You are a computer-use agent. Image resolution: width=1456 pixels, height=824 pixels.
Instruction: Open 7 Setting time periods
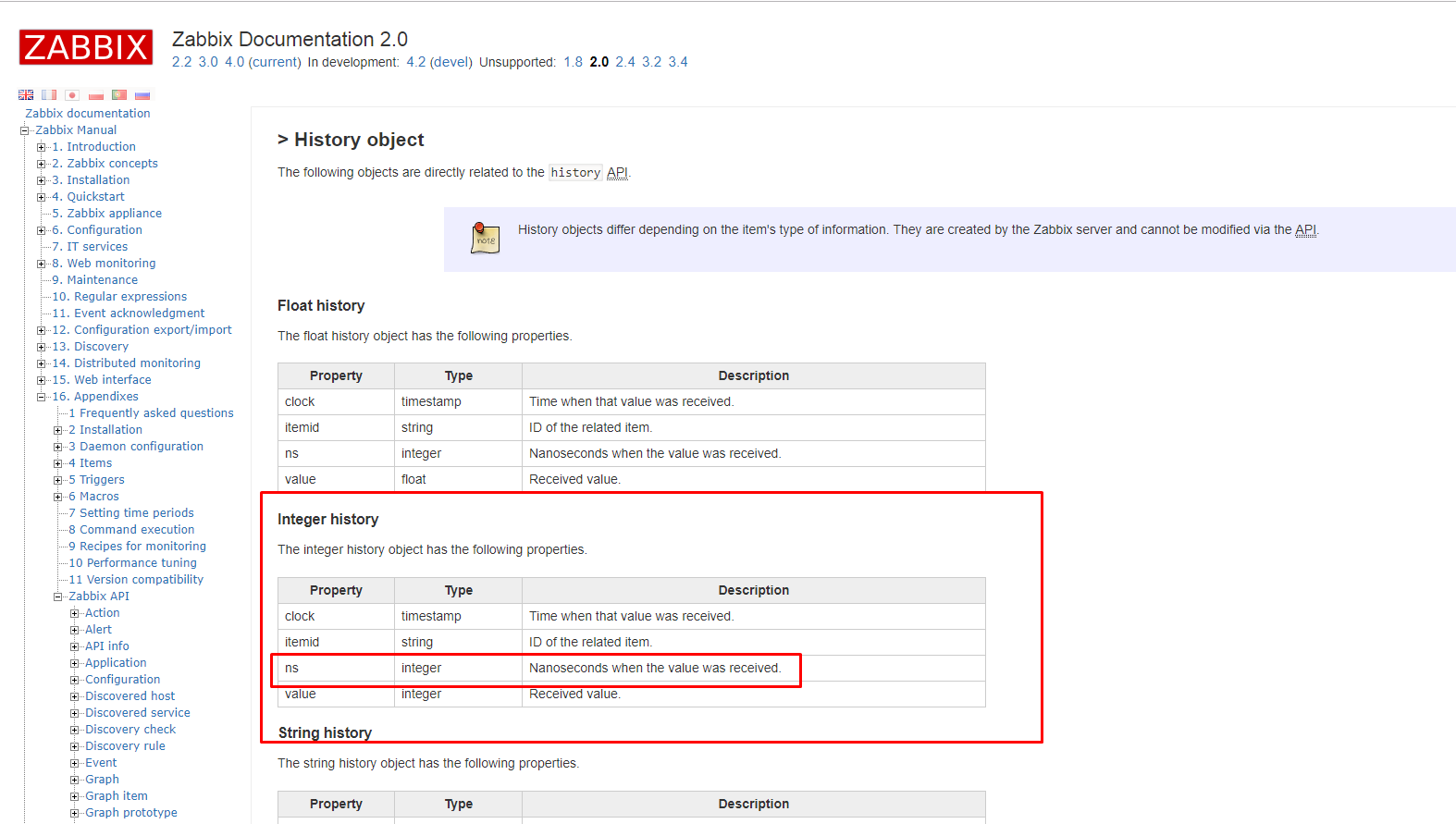point(131,513)
